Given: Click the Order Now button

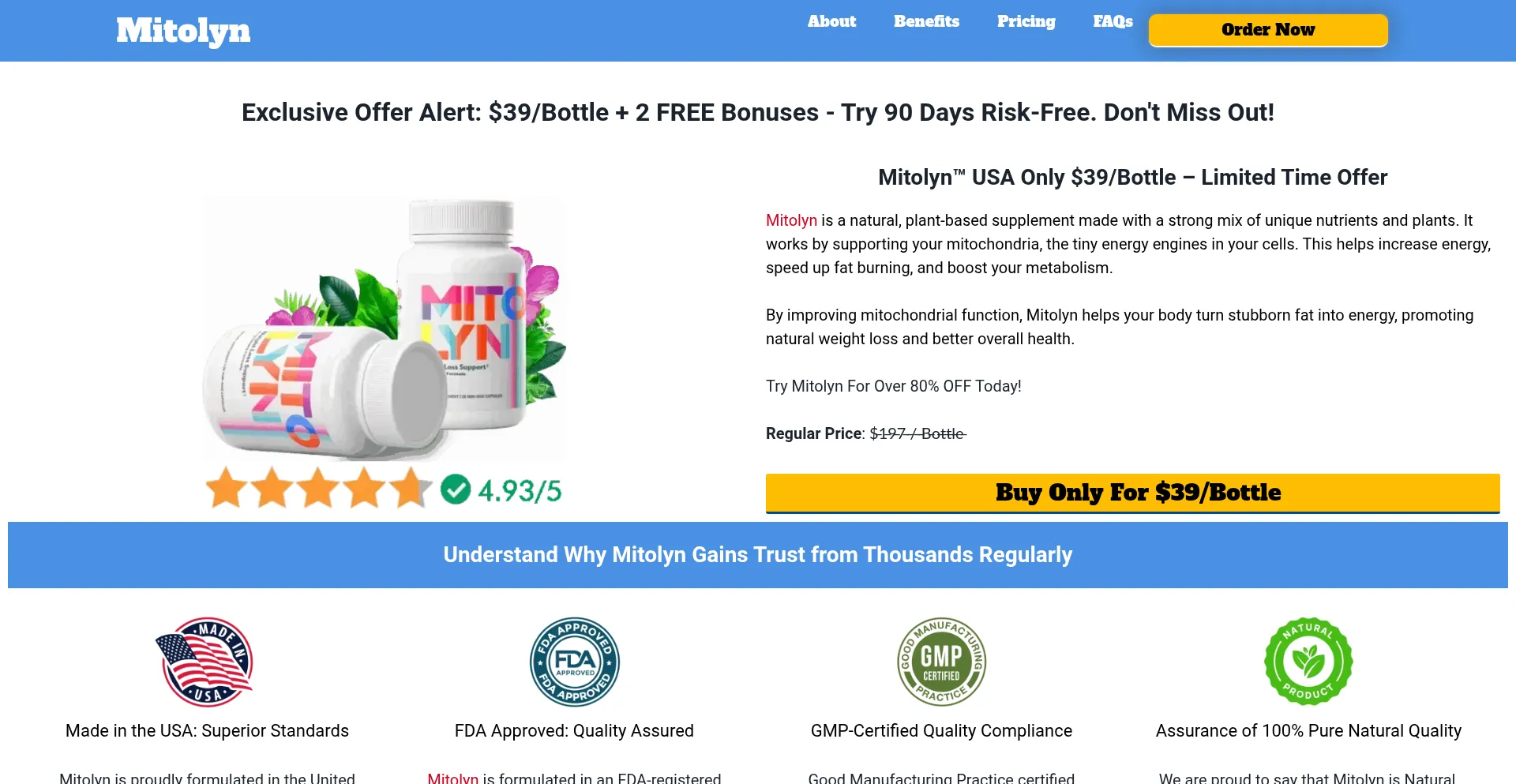Looking at the screenshot, I should tap(1268, 30).
